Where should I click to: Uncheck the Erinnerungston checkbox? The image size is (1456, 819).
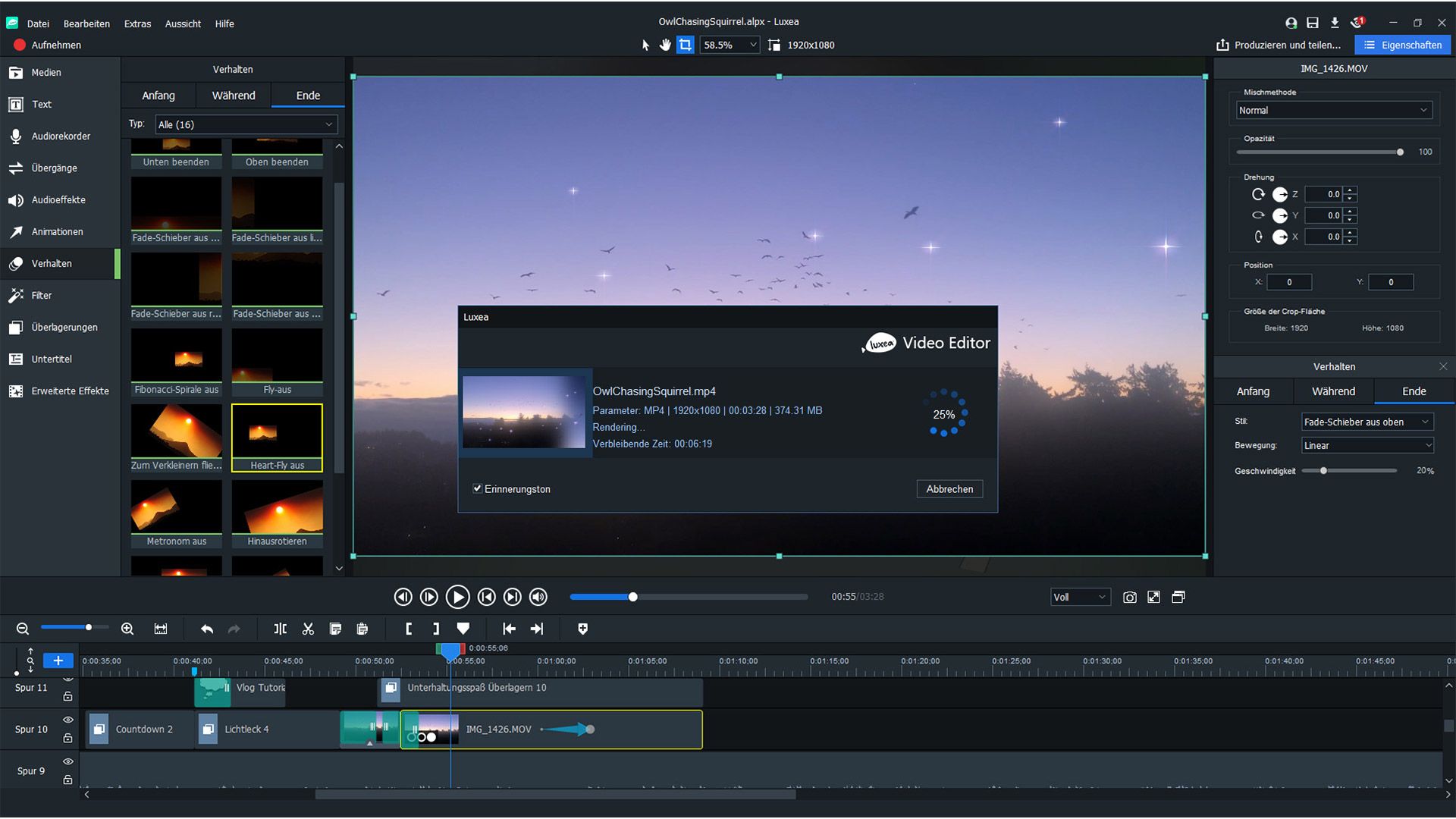click(x=478, y=488)
